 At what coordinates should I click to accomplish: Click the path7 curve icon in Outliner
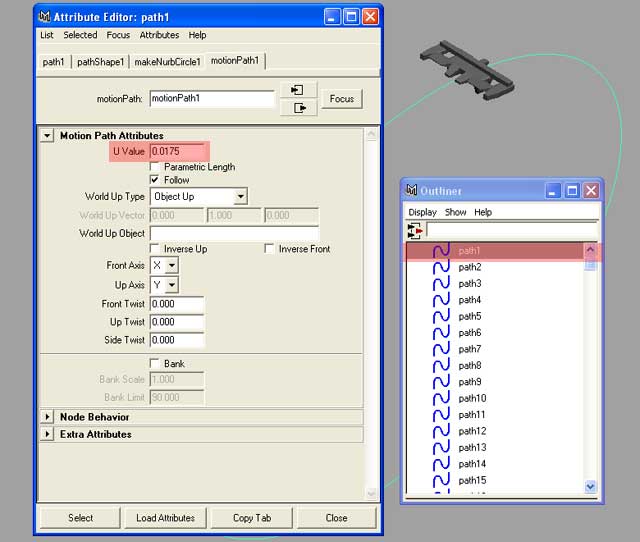click(x=441, y=349)
